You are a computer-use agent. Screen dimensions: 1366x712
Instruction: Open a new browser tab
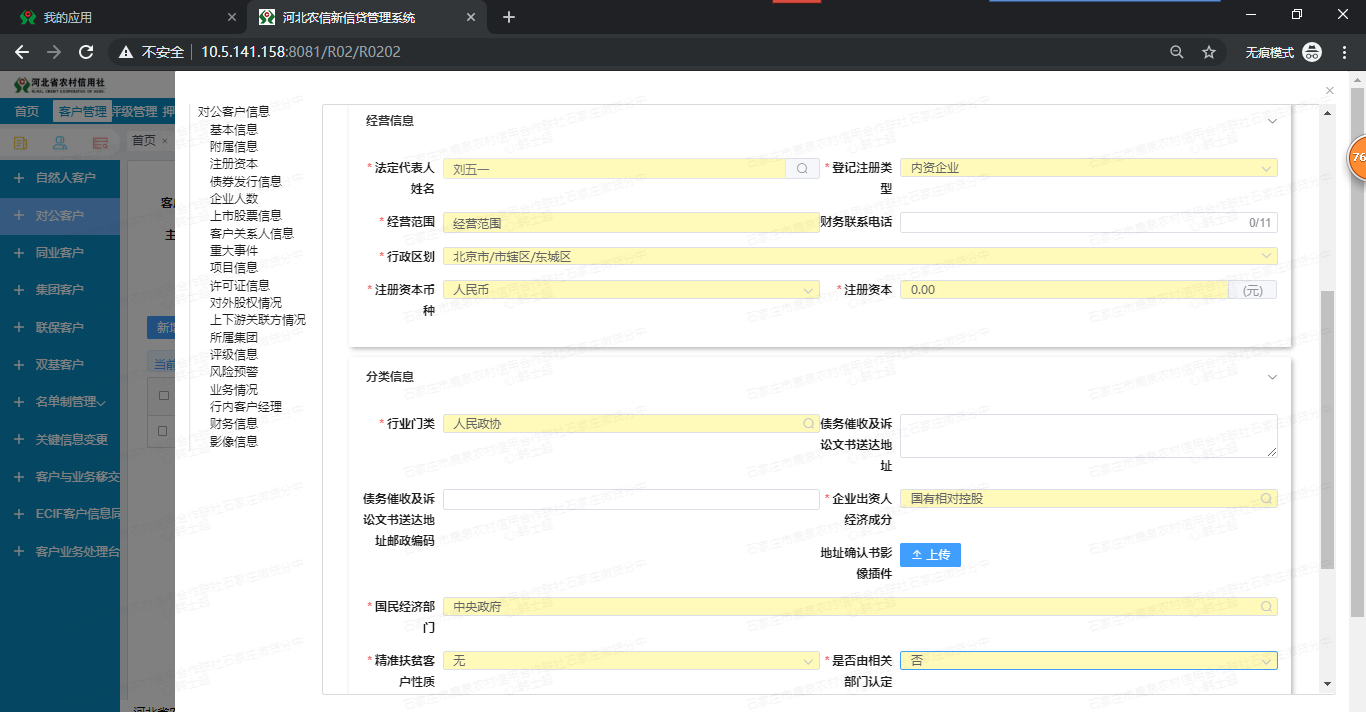(x=509, y=17)
